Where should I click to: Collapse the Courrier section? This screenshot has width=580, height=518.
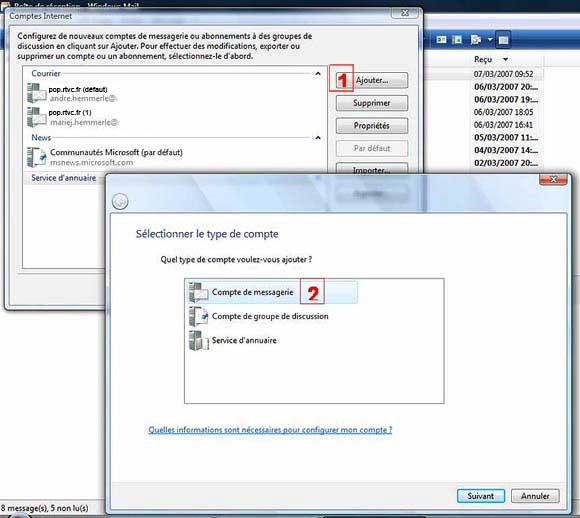318,74
